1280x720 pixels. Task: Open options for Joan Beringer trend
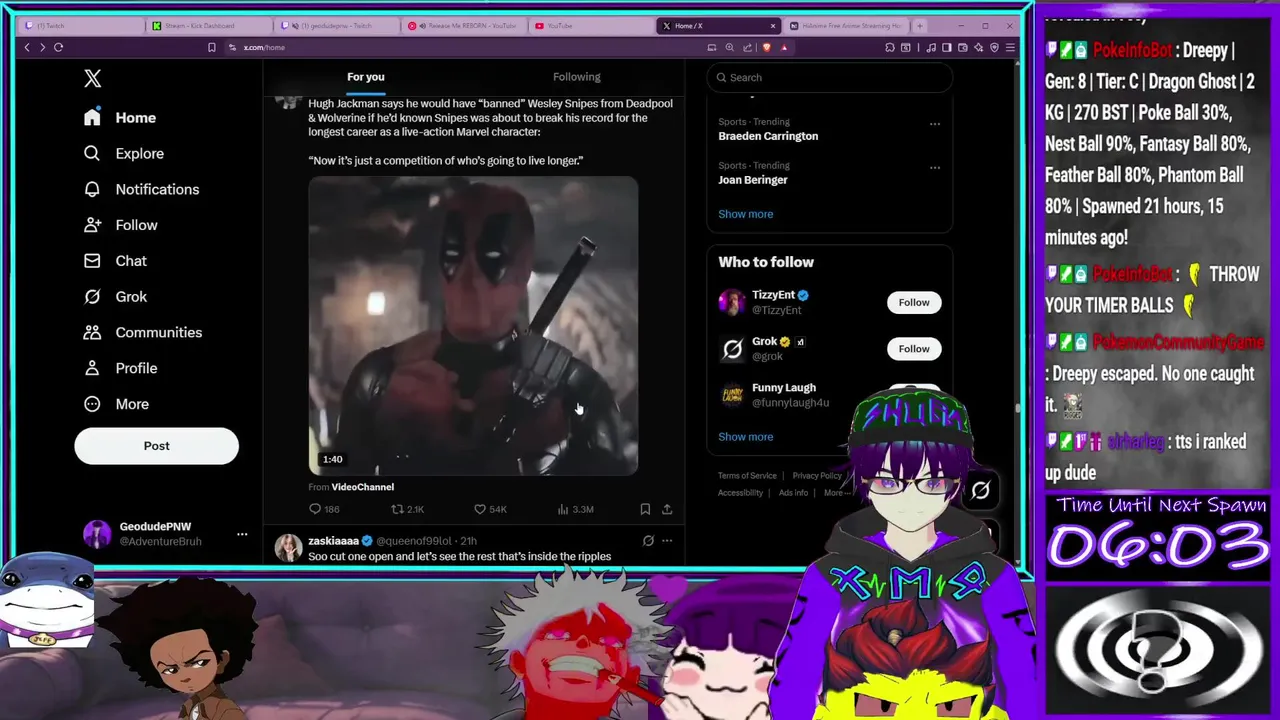[935, 168]
